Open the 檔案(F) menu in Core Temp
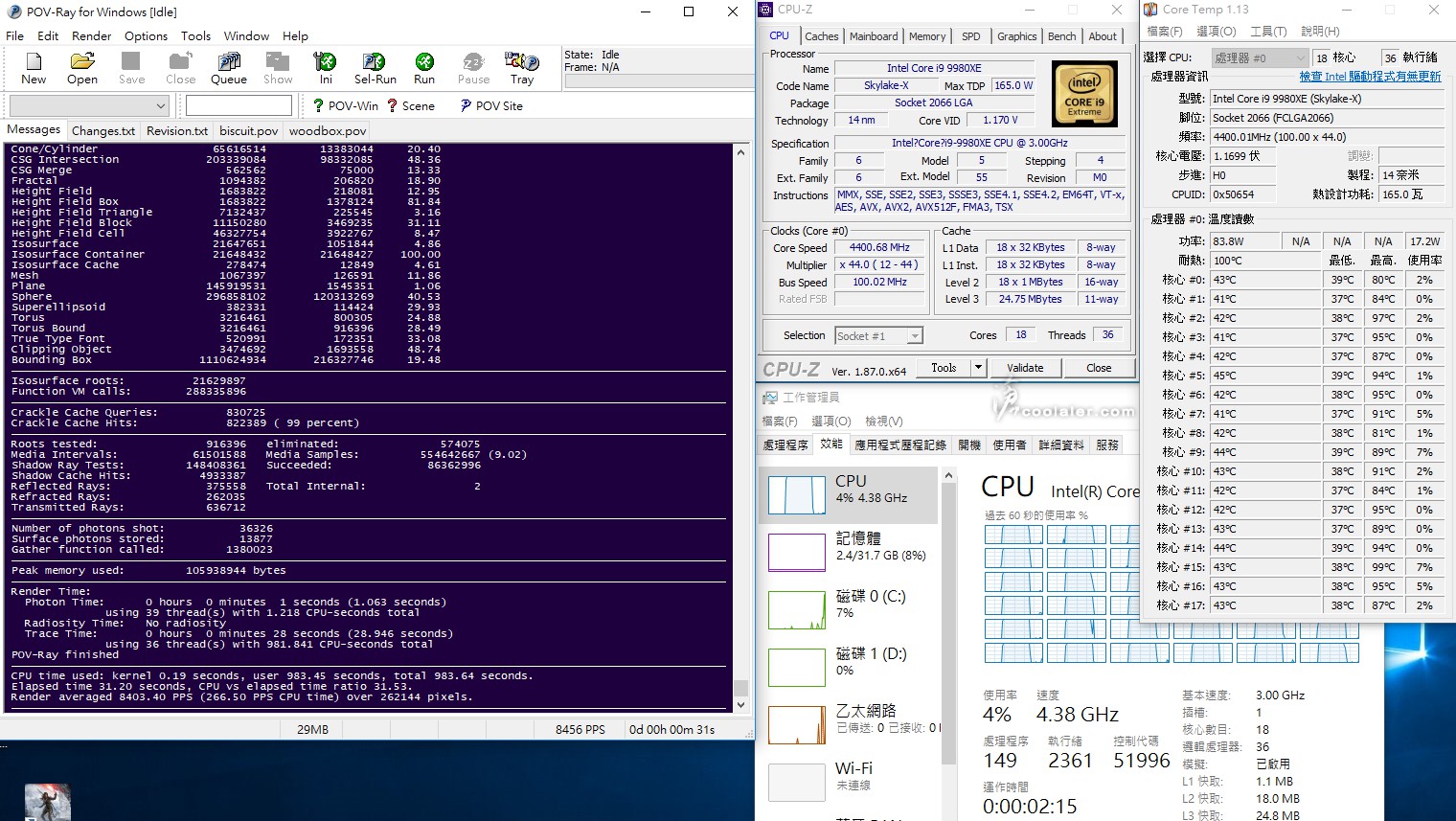The width and height of the screenshot is (1456, 821). [1166, 32]
